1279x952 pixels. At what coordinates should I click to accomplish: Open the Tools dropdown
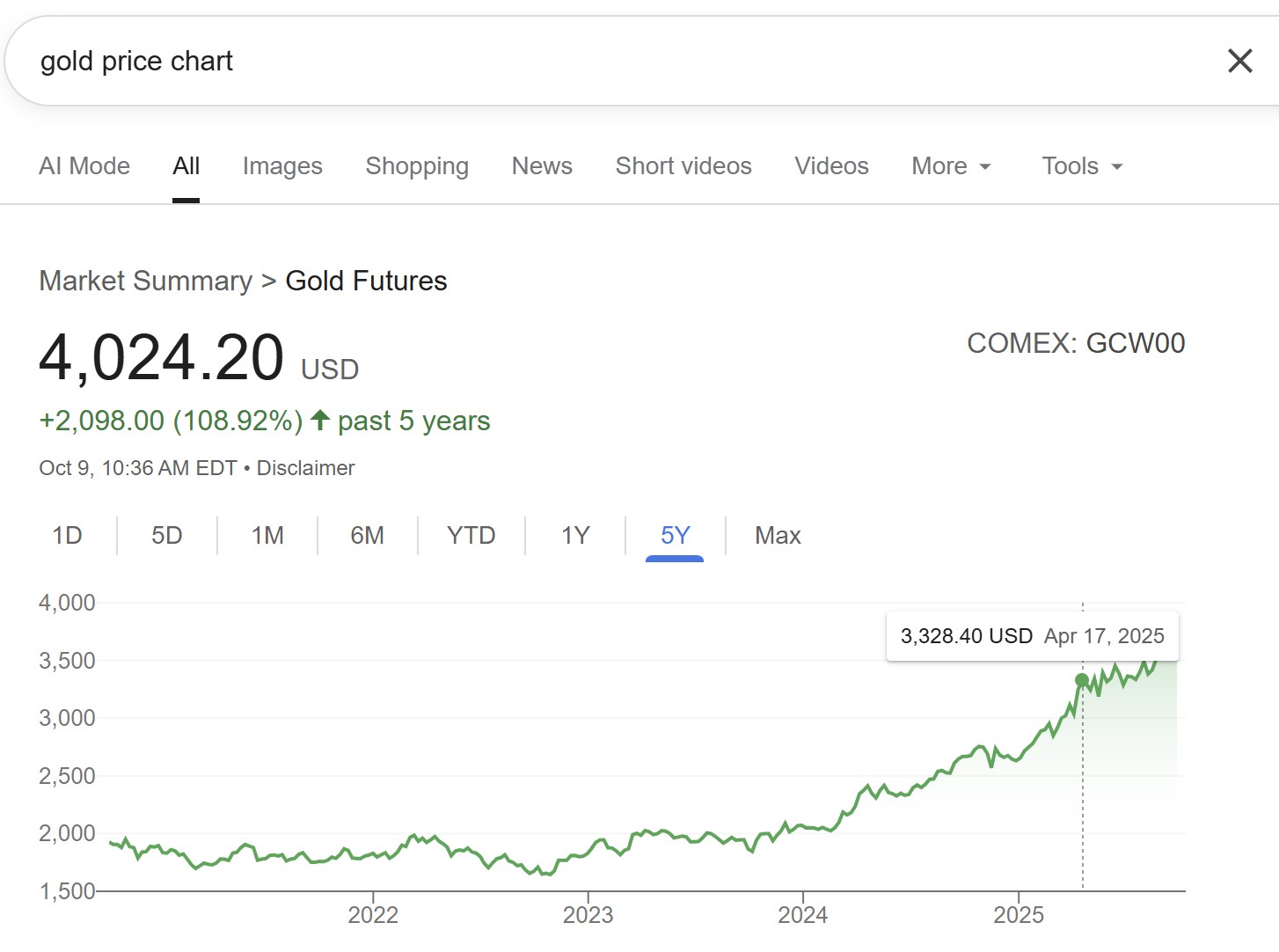1082,166
